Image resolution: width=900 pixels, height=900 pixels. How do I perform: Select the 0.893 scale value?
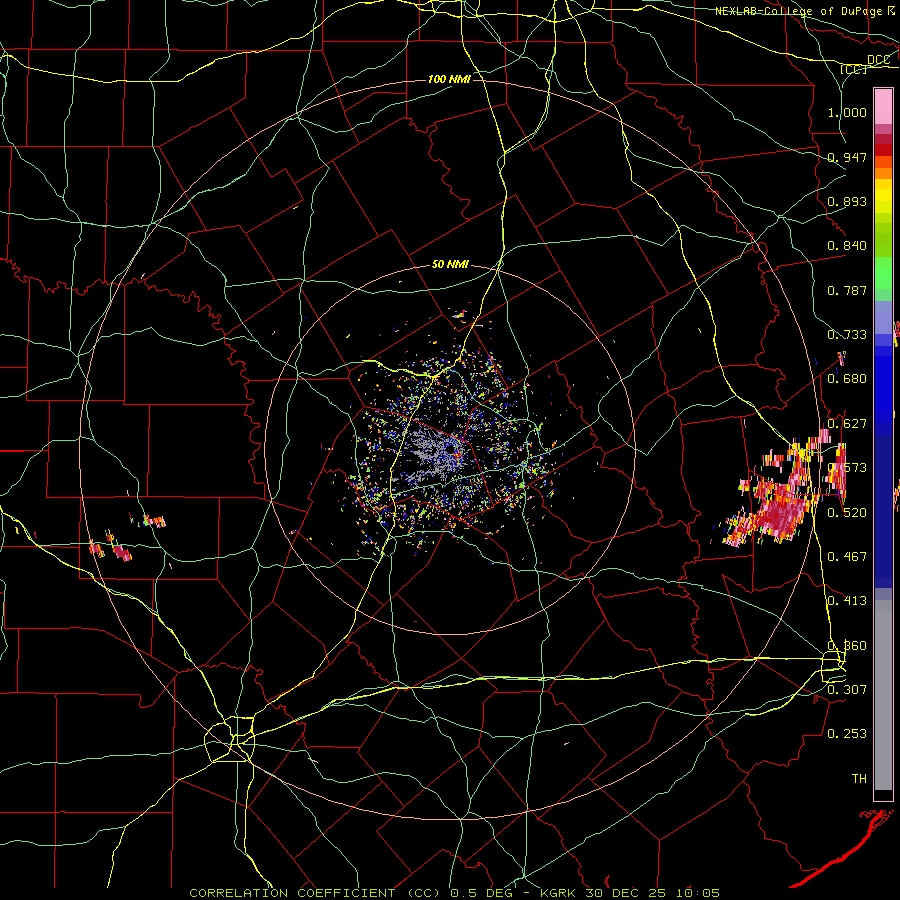pos(847,201)
